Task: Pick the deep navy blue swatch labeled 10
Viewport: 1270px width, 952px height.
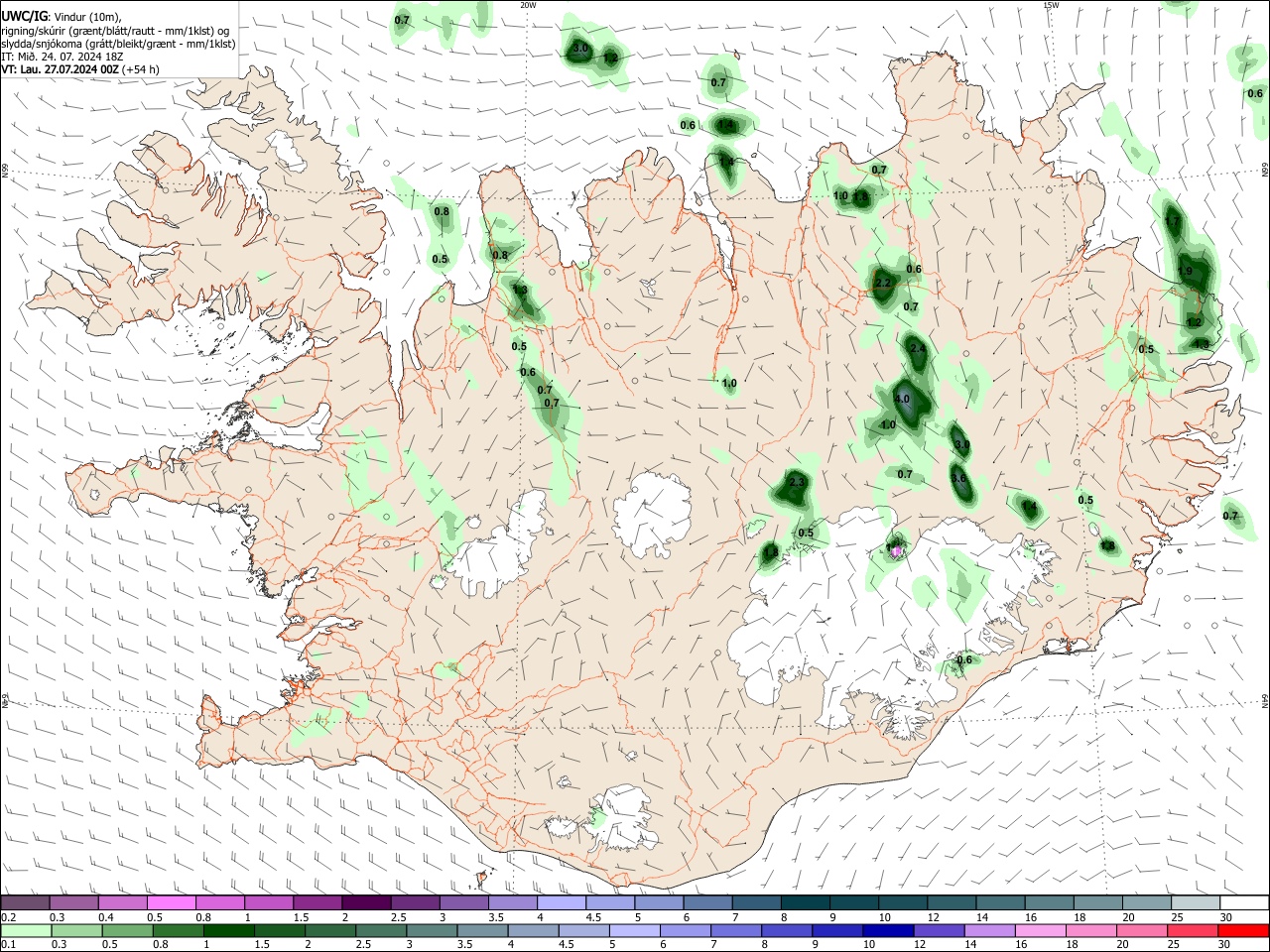Action: click(x=886, y=930)
